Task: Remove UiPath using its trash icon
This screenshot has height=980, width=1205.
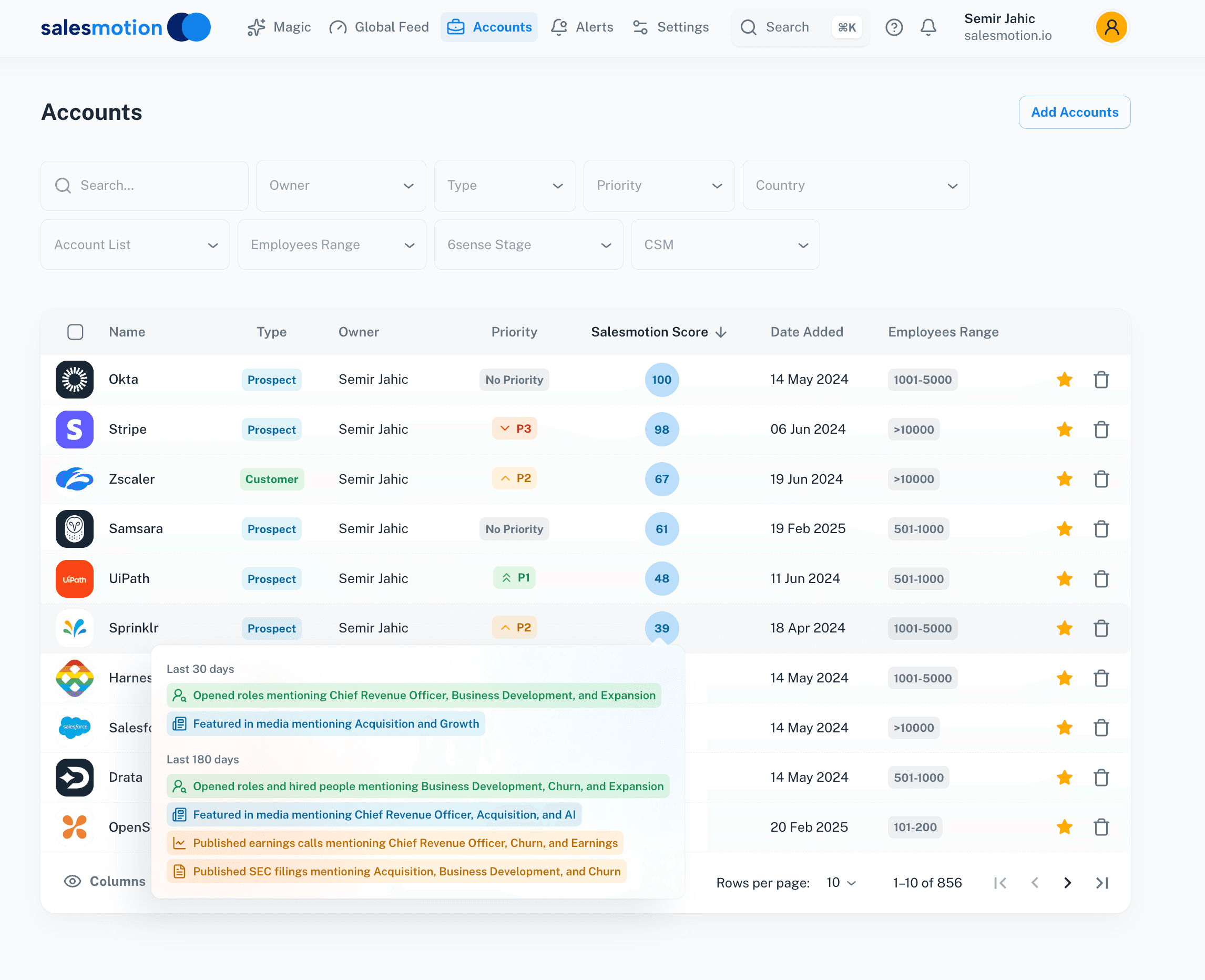Action: [1100, 578]
